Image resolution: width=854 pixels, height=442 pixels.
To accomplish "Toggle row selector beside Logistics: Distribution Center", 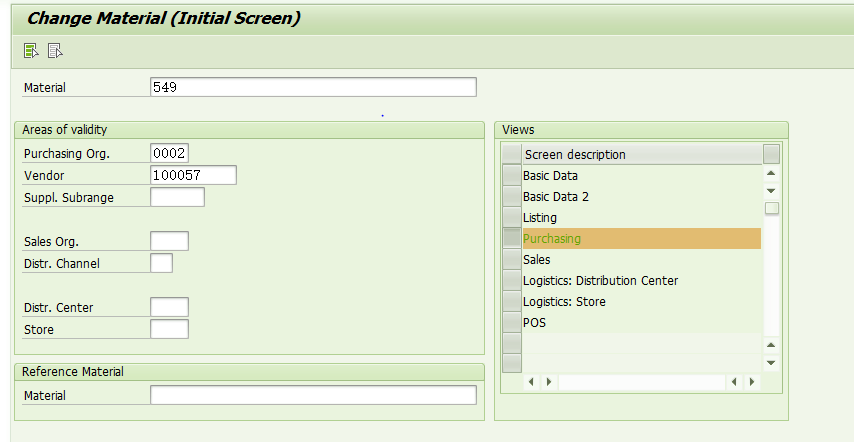I will tap(512, 281).
